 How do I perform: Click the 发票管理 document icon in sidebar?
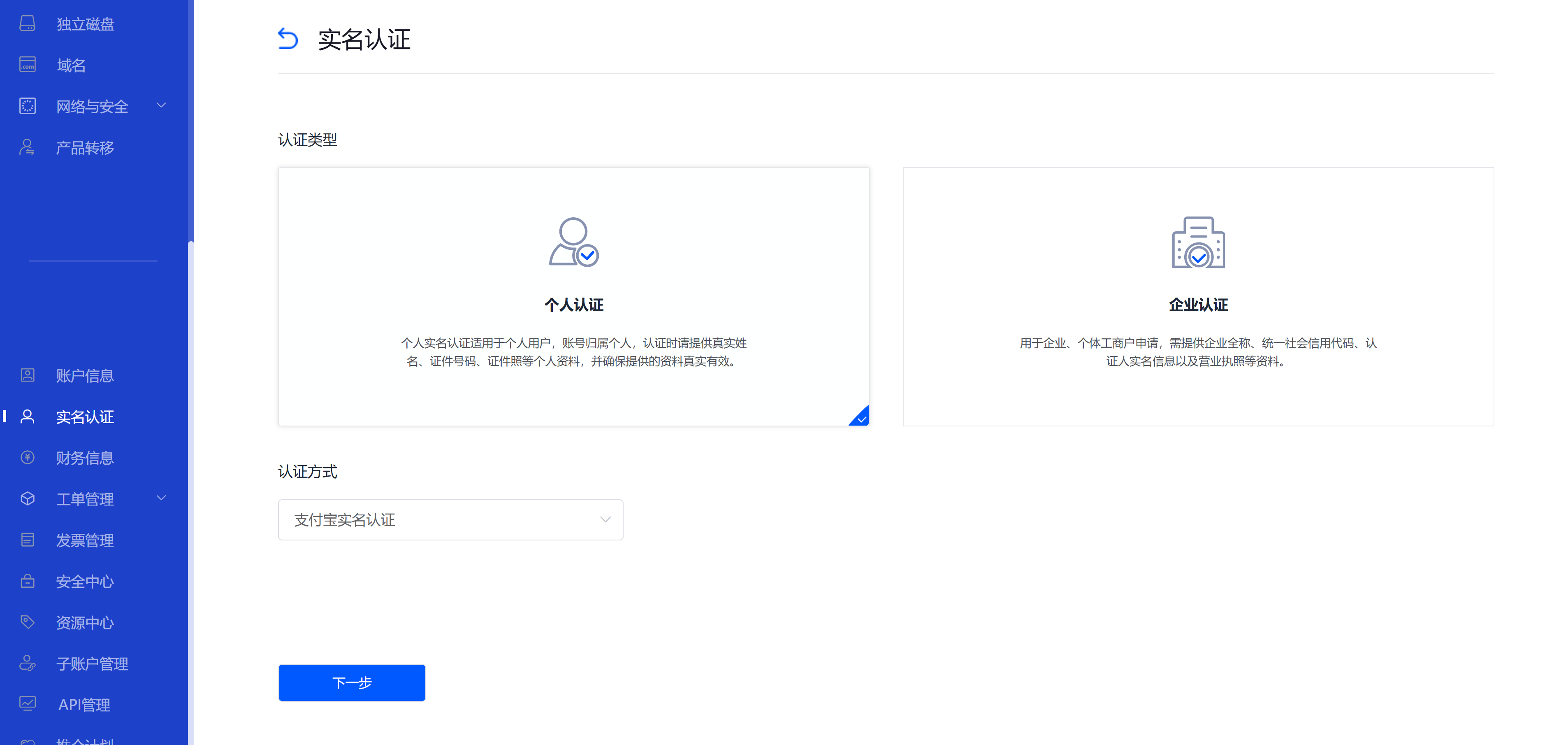click(28, 540)
